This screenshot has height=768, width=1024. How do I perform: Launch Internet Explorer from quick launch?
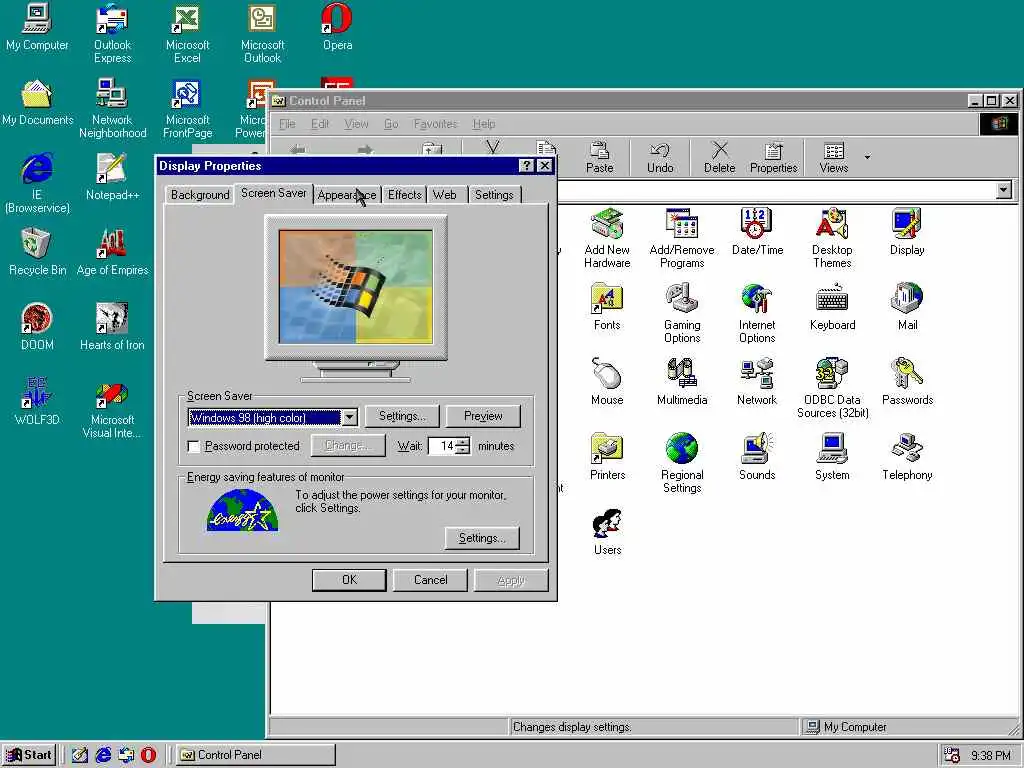pos(103,755)
